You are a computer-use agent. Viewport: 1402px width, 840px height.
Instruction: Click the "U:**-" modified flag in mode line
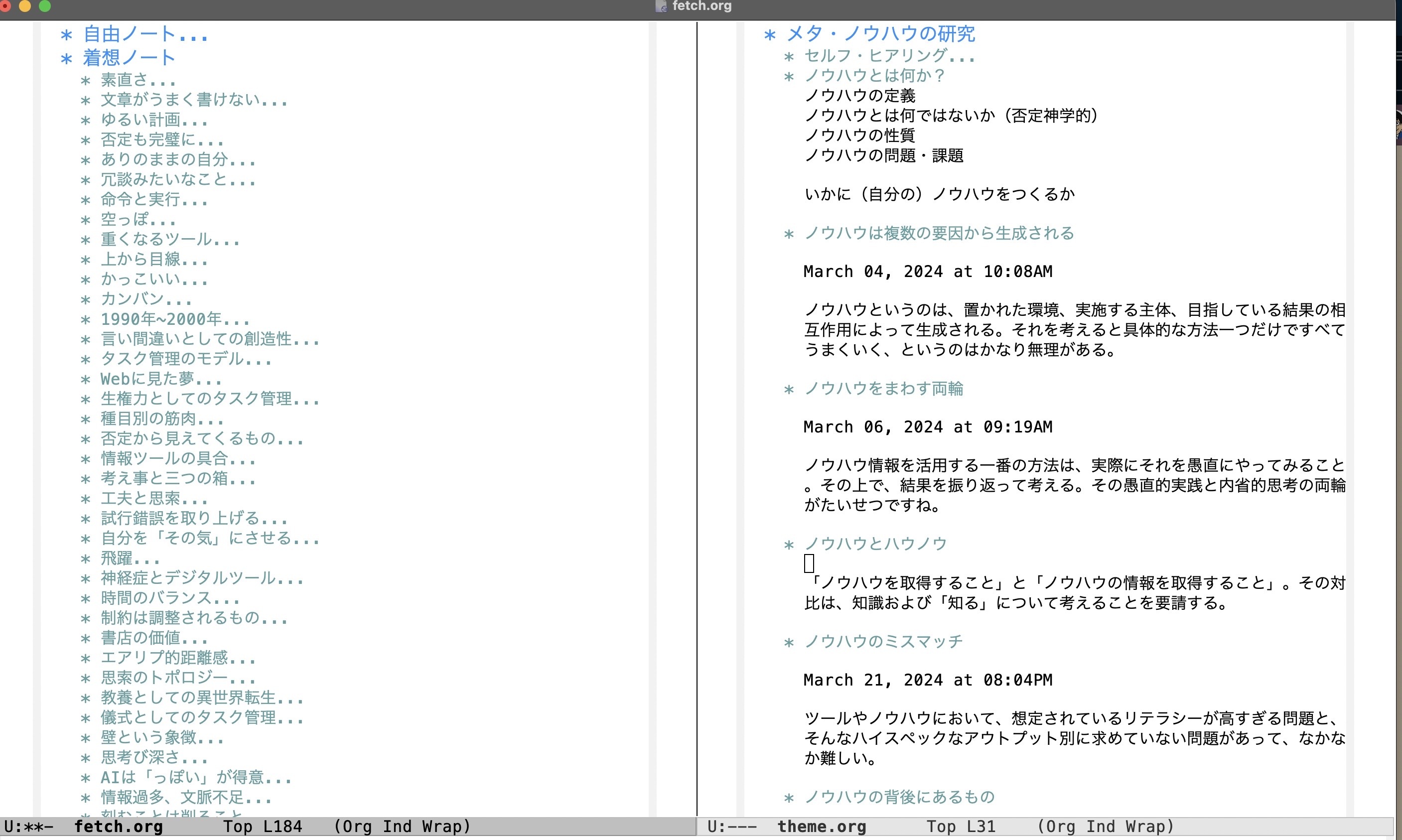(28, 827)
